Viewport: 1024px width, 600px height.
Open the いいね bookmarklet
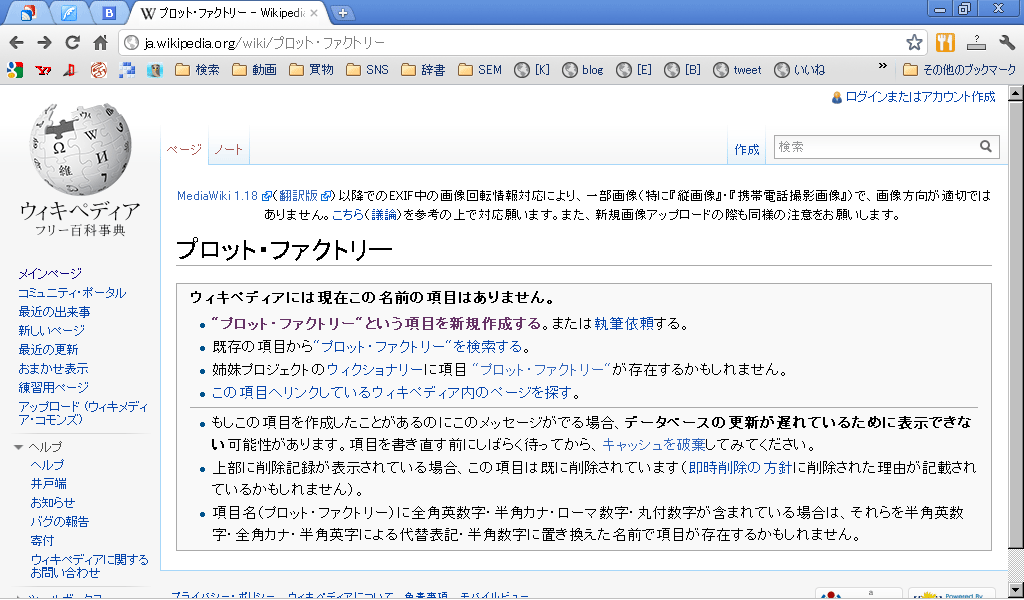(x=800, y=70)
